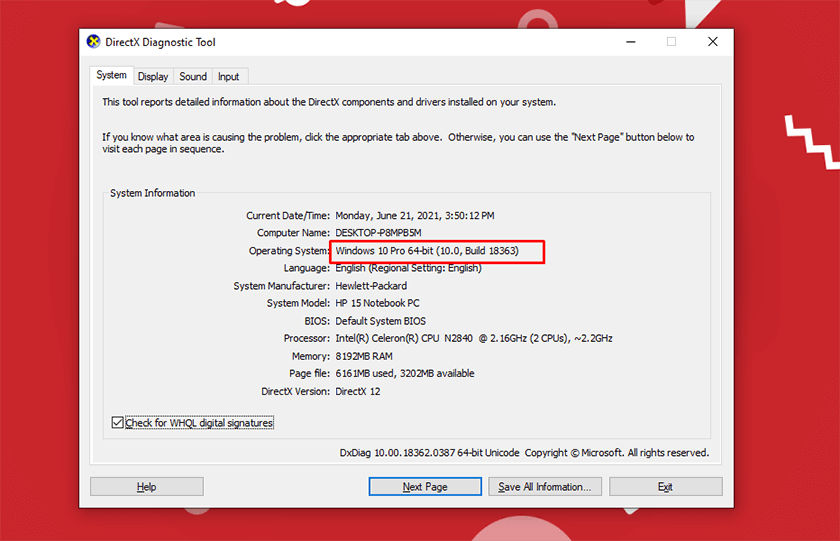Click the System Information group heading
Image resolution: width=840 pixels, height=541 pixels.
click(x=153, y=193)
